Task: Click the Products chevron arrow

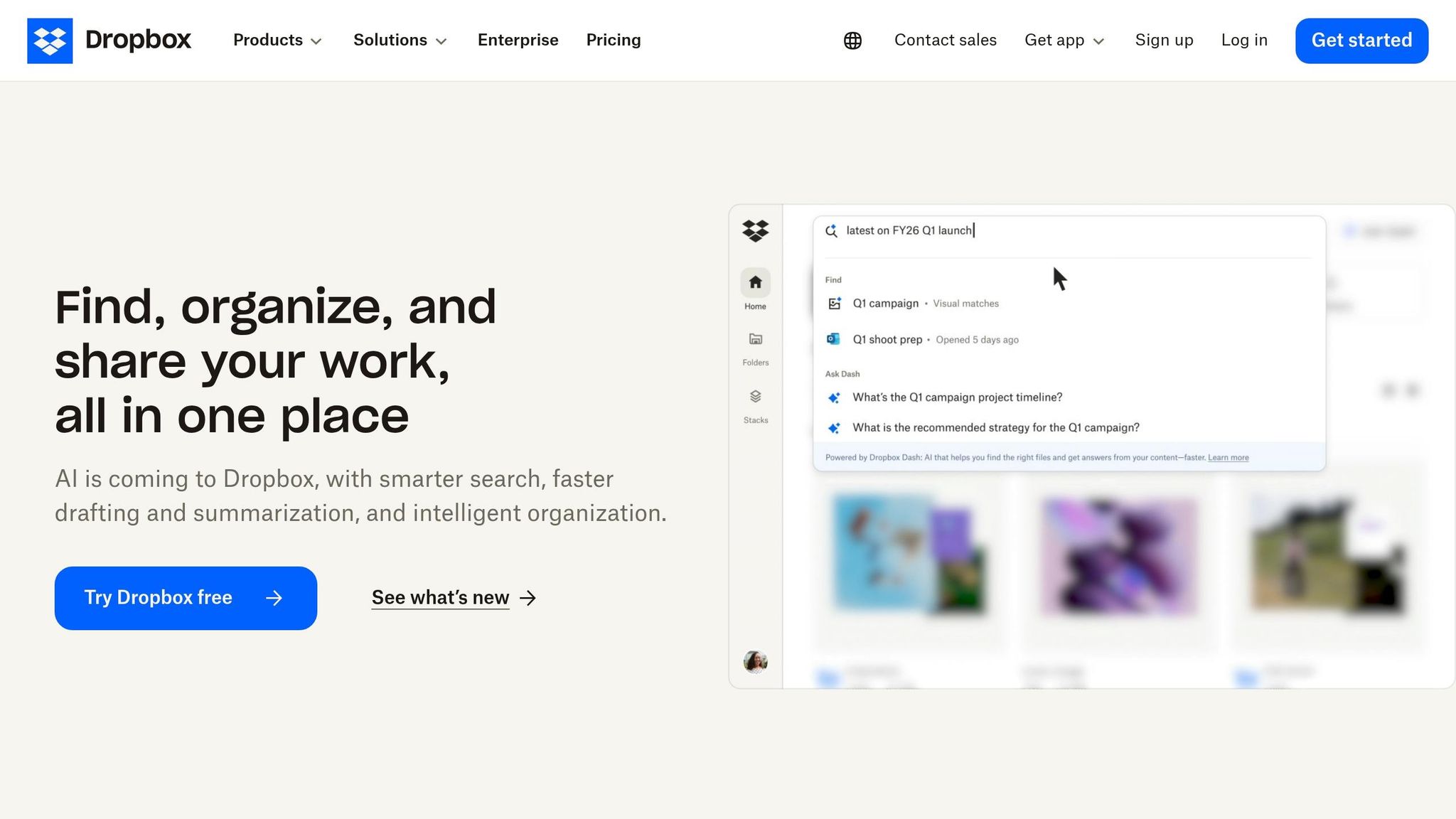Action: [x=316, y=41]
